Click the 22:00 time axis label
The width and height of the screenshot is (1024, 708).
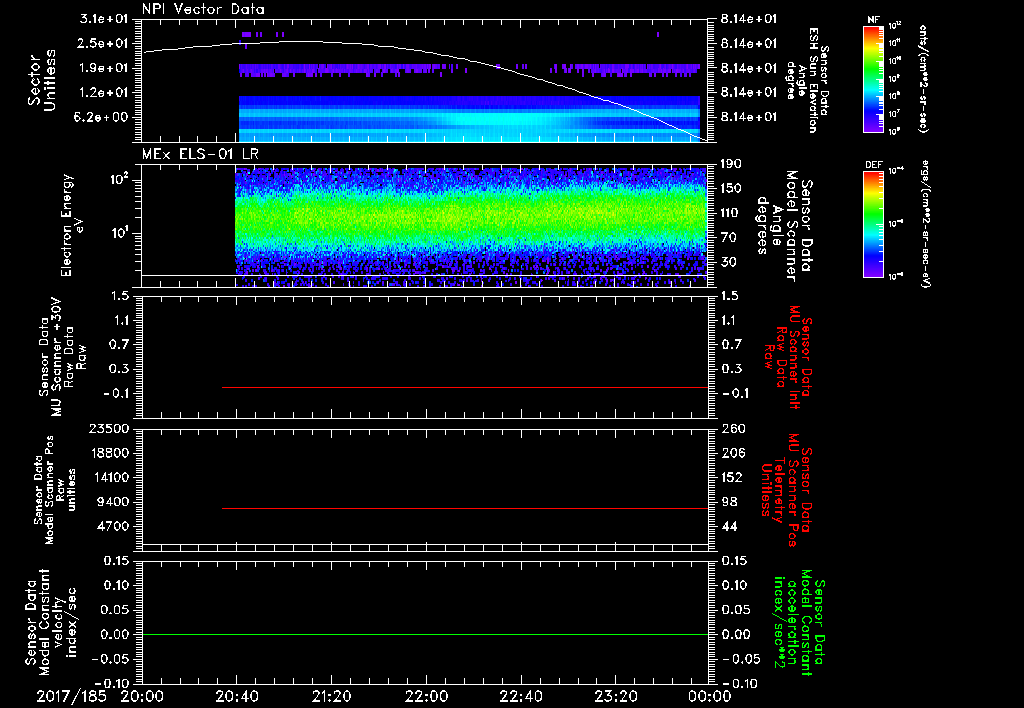pyautogui.click(x=426, y=696)
